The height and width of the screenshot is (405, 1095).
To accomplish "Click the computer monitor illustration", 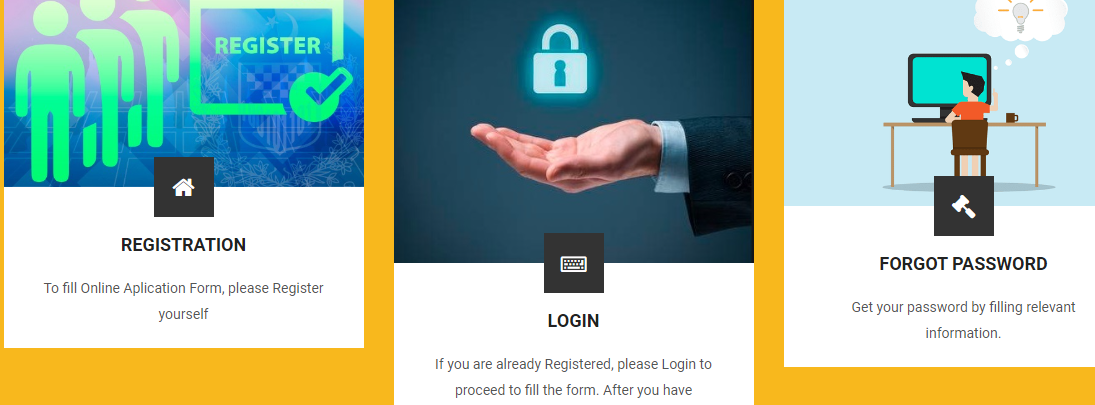I will click(949, 85).
